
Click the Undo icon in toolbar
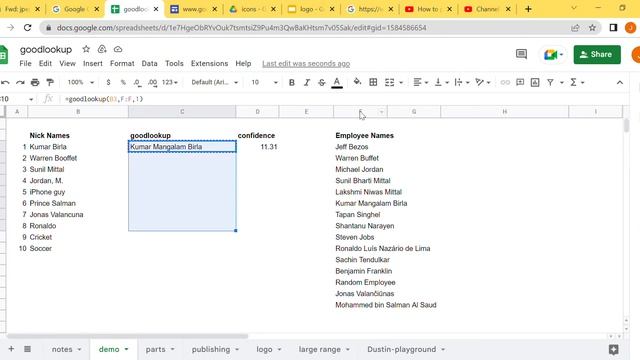pos(5,82)
